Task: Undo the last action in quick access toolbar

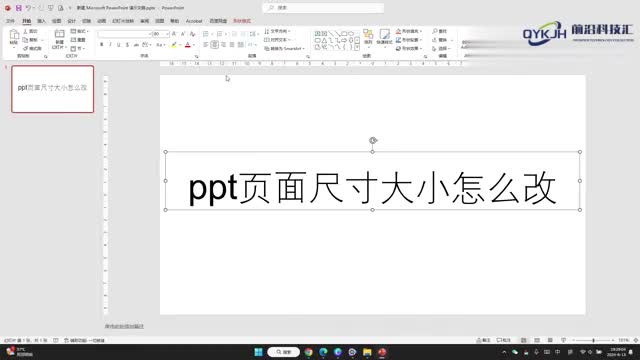Action: pos(29,8)
